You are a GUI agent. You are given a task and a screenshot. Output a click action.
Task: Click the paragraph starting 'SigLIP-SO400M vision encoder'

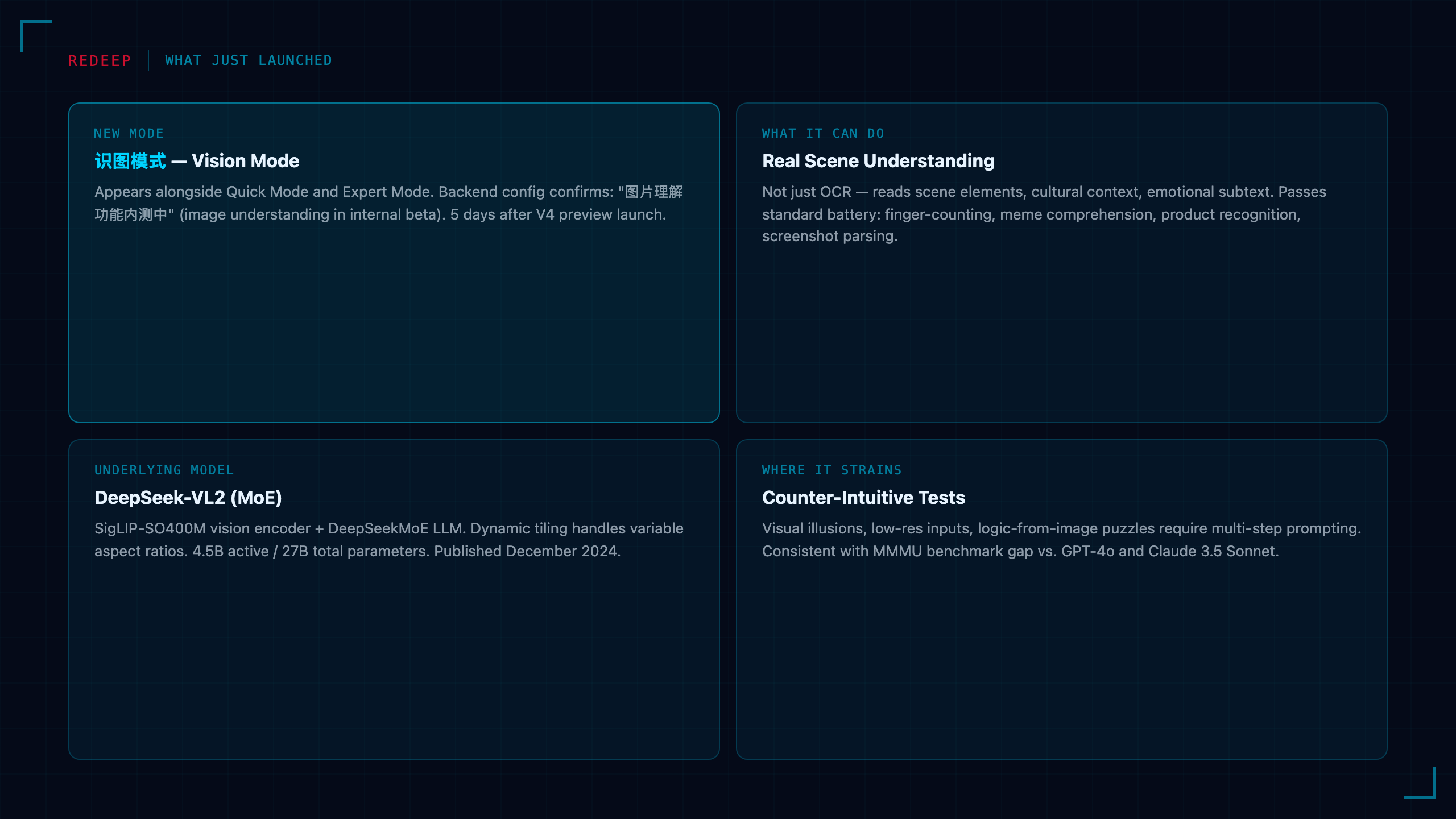pyautogui.click(x=389, y=540)
